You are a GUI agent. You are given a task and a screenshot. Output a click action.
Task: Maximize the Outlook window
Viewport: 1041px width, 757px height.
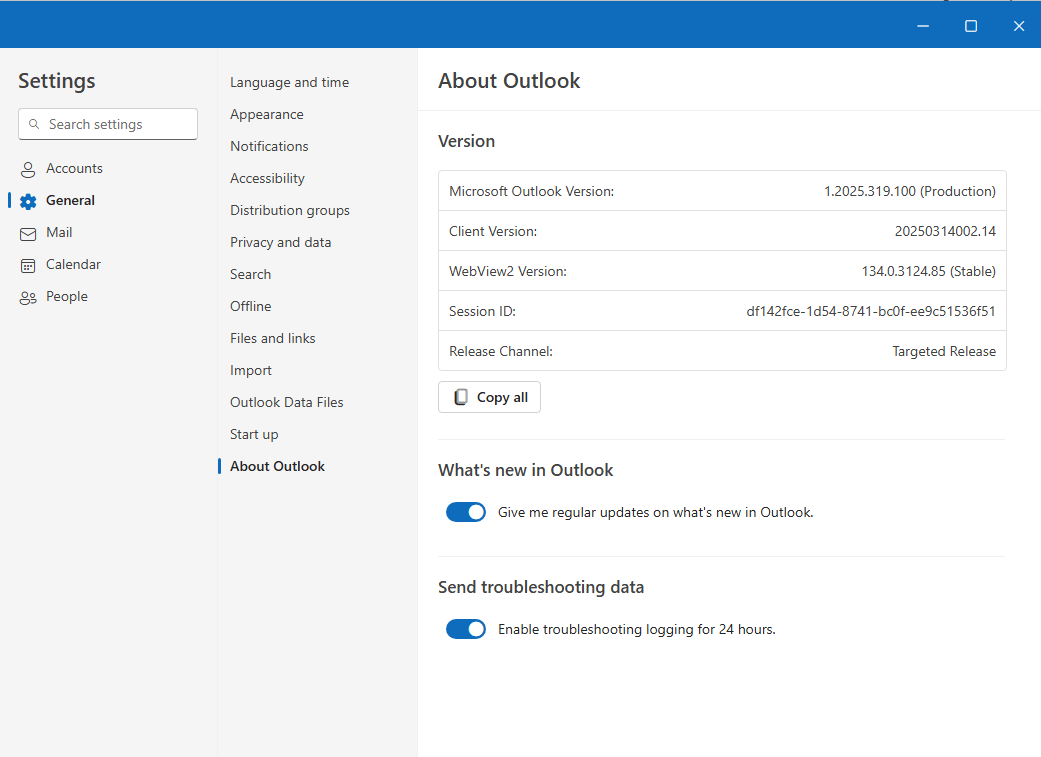[x=971, y=26]
